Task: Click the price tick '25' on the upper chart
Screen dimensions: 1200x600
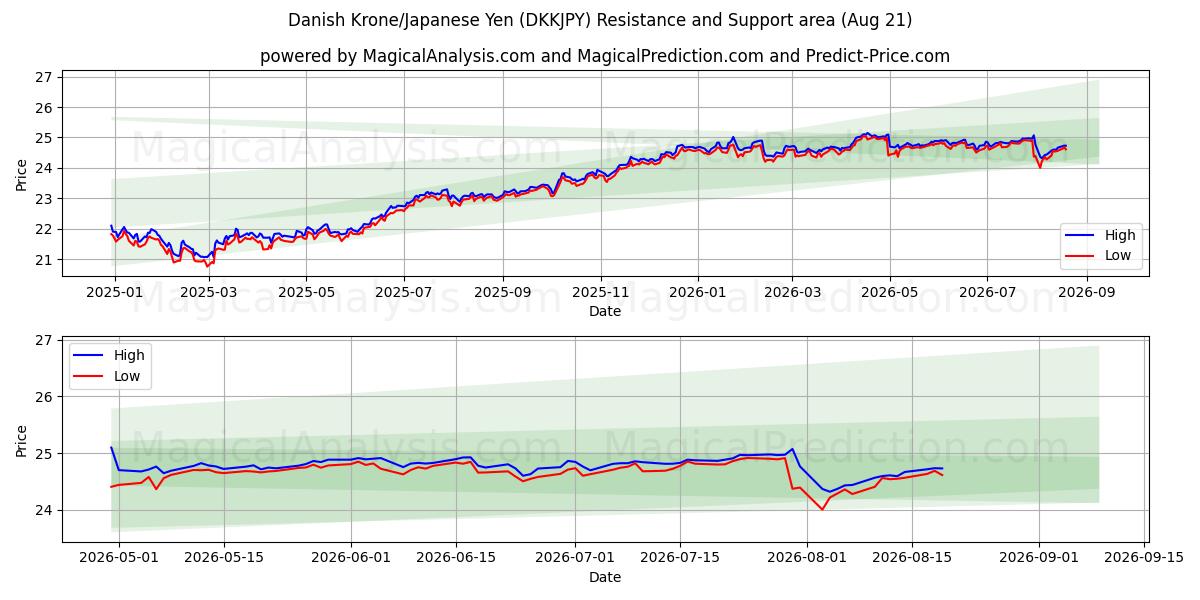Action: tap(45, 138)
